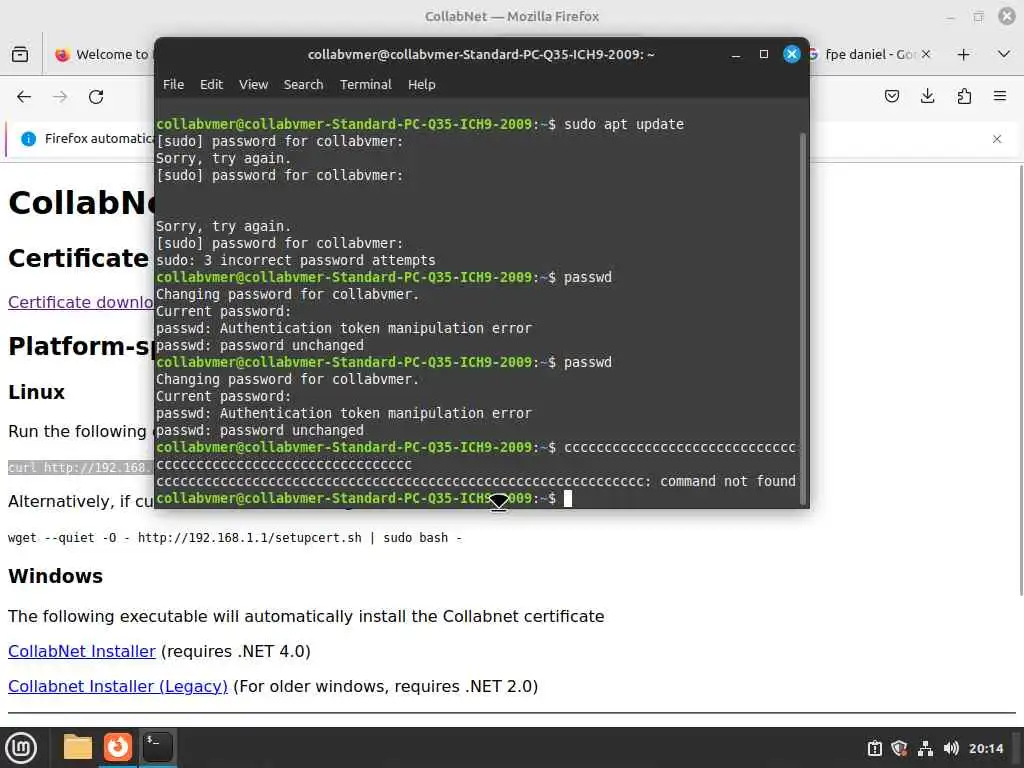This screenshot has height=768, width=1024.
Task: Open the Linux Mint start menu
Action: pyautogui.click(x=20, y=748)
